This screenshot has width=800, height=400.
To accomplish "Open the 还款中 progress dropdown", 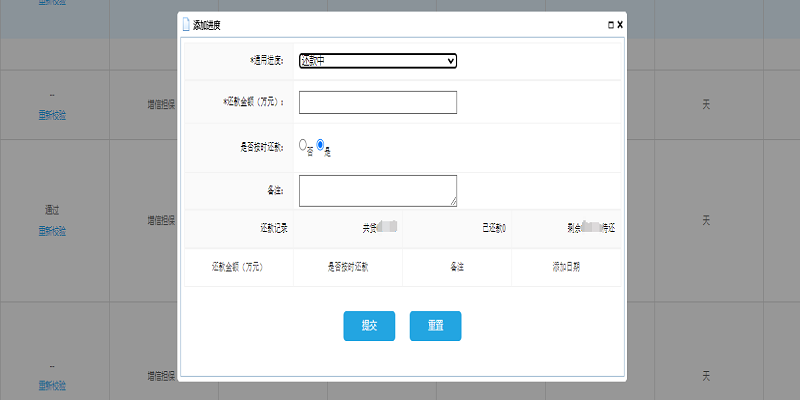I will 377,61.
